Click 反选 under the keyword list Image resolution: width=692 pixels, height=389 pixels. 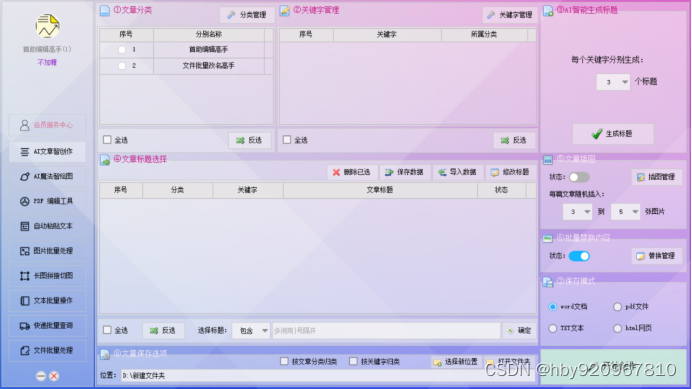point(514,140)
